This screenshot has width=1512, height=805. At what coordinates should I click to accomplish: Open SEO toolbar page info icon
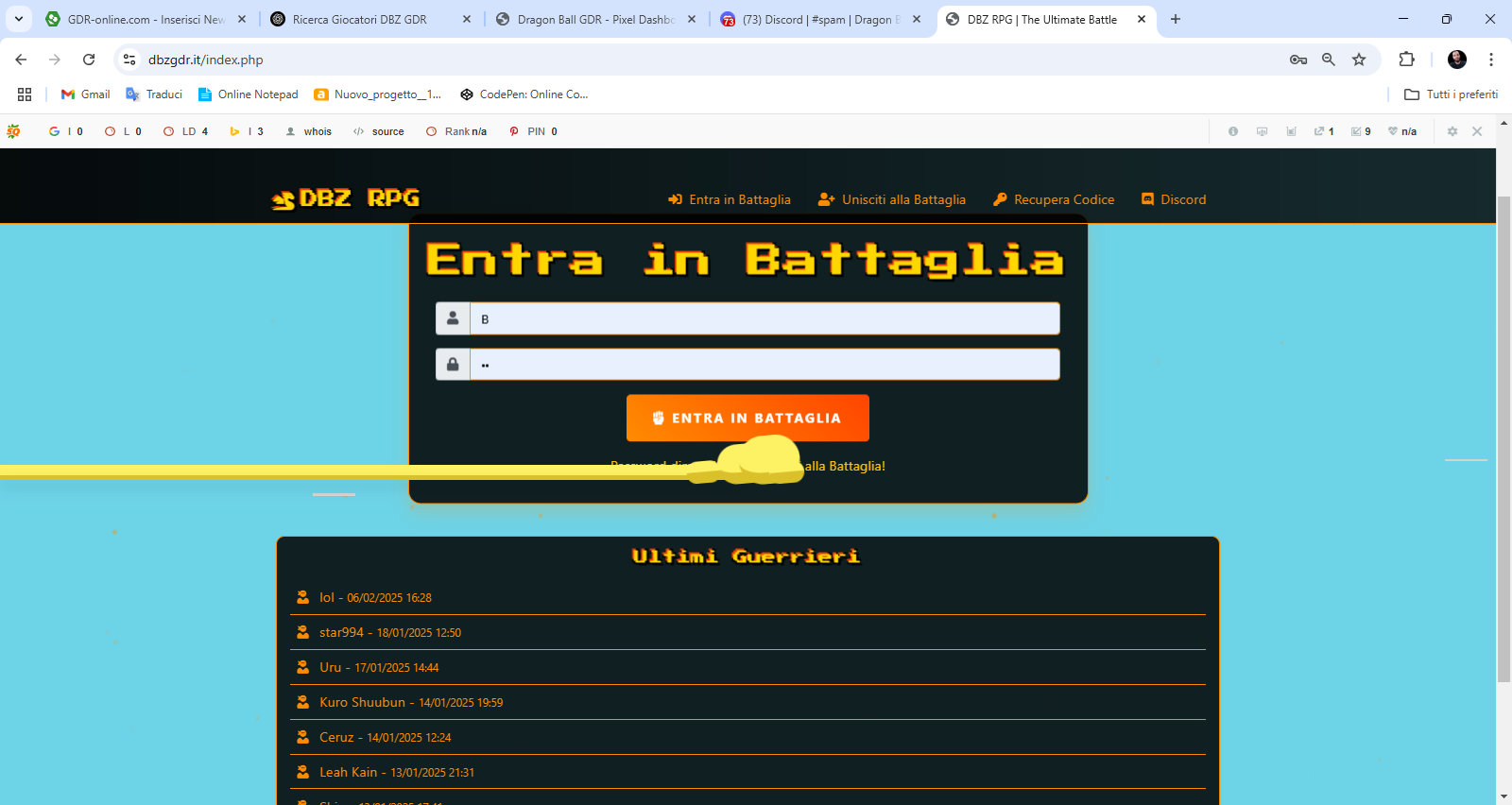[x=1233, y=131]
